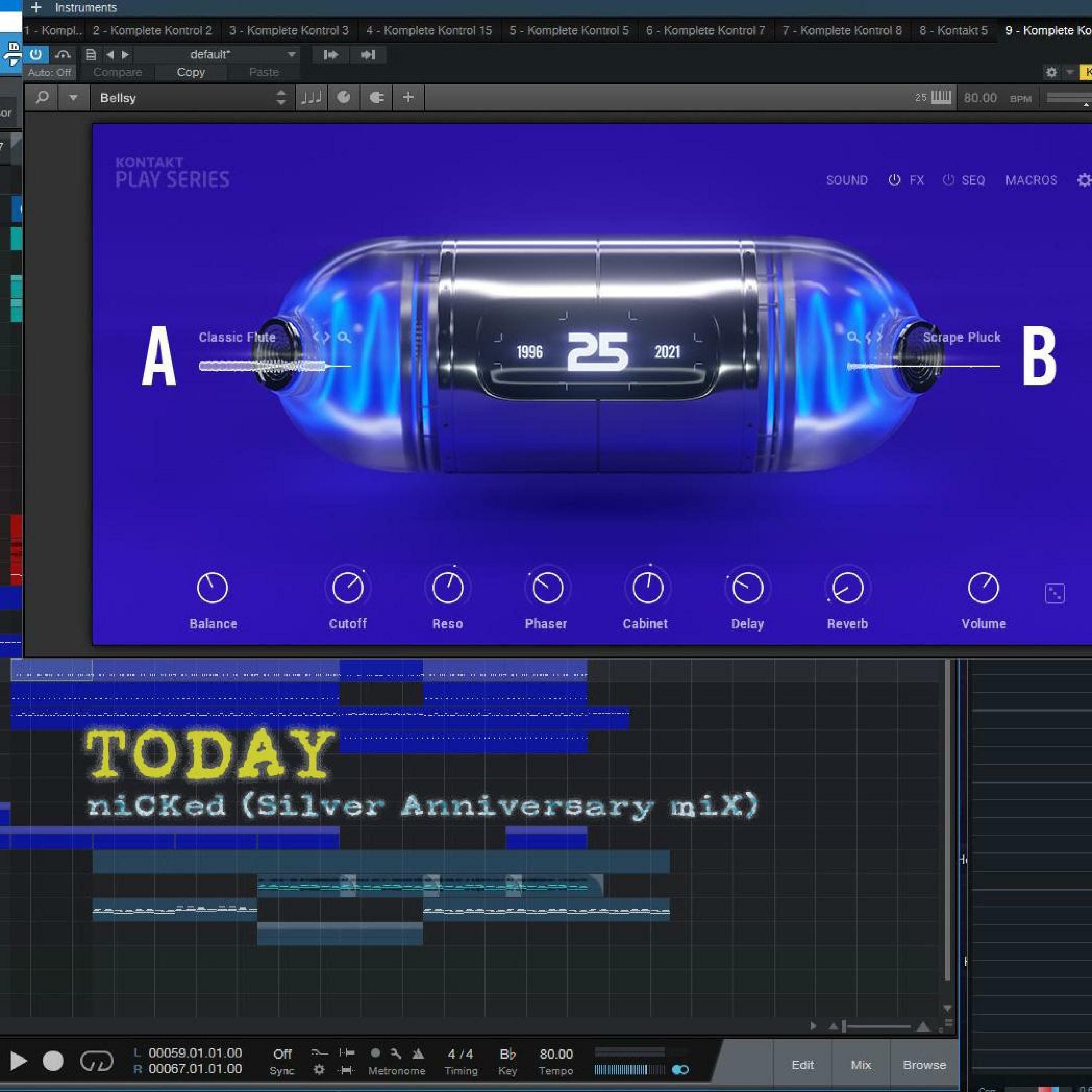Switch to 8 - Kontakt 5 tab
Image resolution: width=1092 pixels, height=1092 pixels.
click(954, 31)
